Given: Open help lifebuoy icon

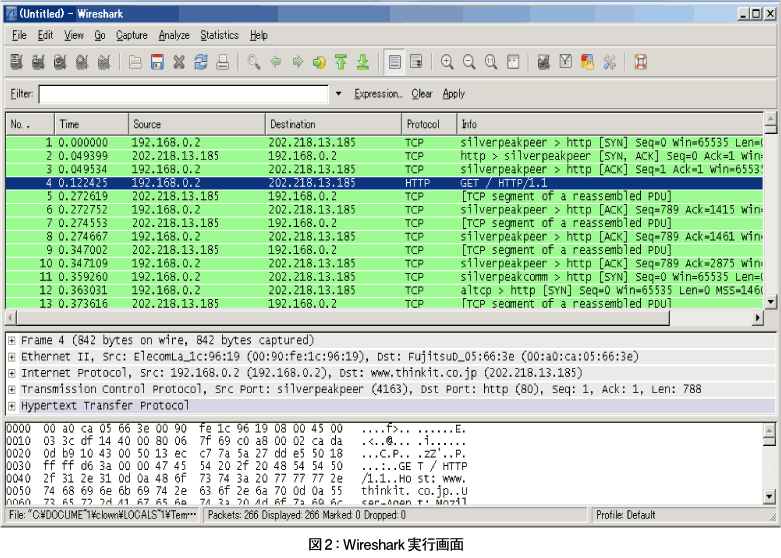Looking at the screenshot, I should [641, 62].
